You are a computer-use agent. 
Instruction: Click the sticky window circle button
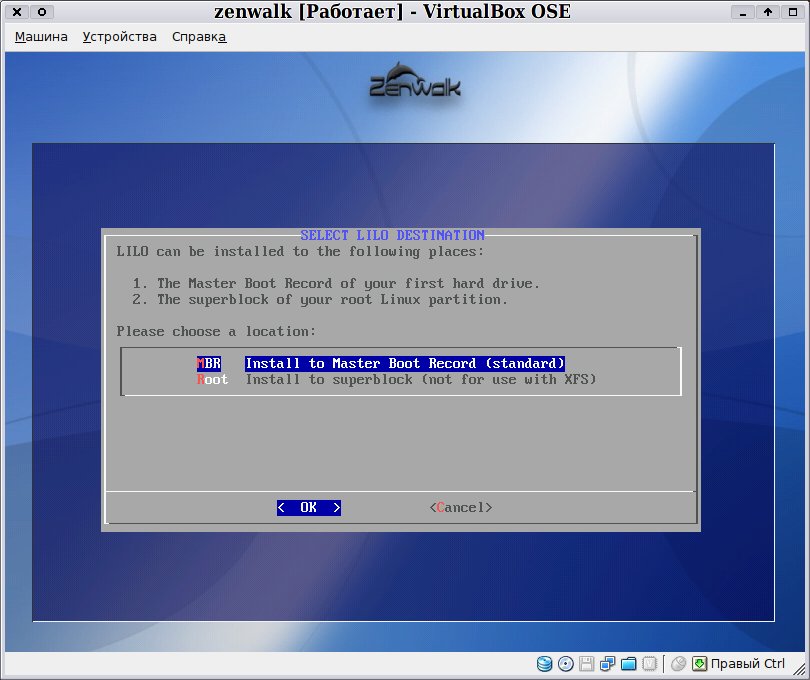[42, 11]
